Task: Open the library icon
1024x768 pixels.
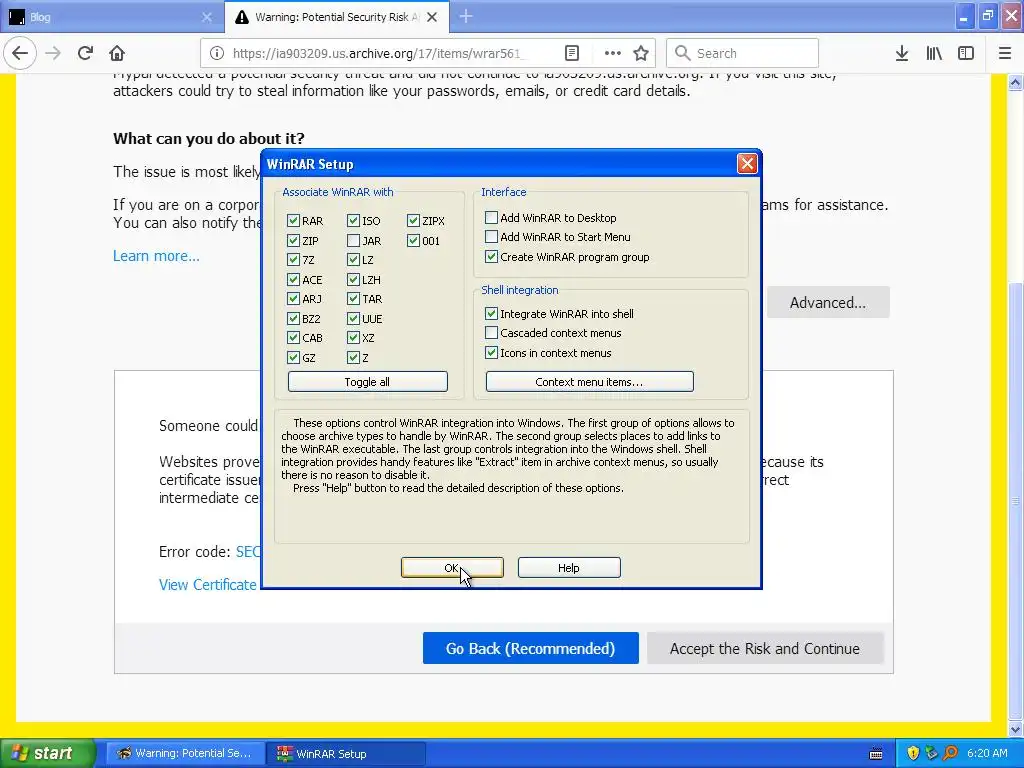Action: pyautogui.click(x=934, y=53)
